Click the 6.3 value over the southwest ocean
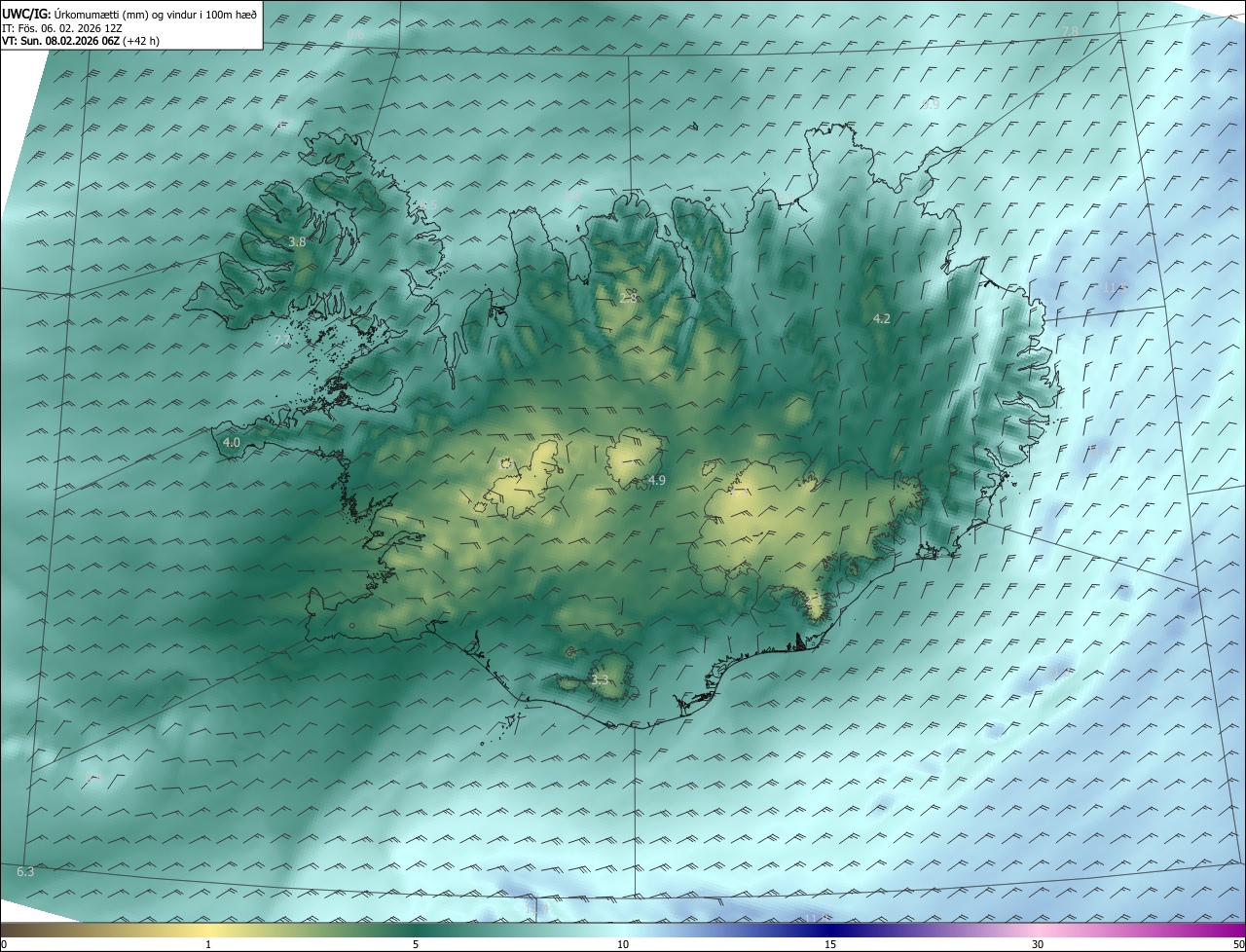The image size is (1246, 952). 25,871
